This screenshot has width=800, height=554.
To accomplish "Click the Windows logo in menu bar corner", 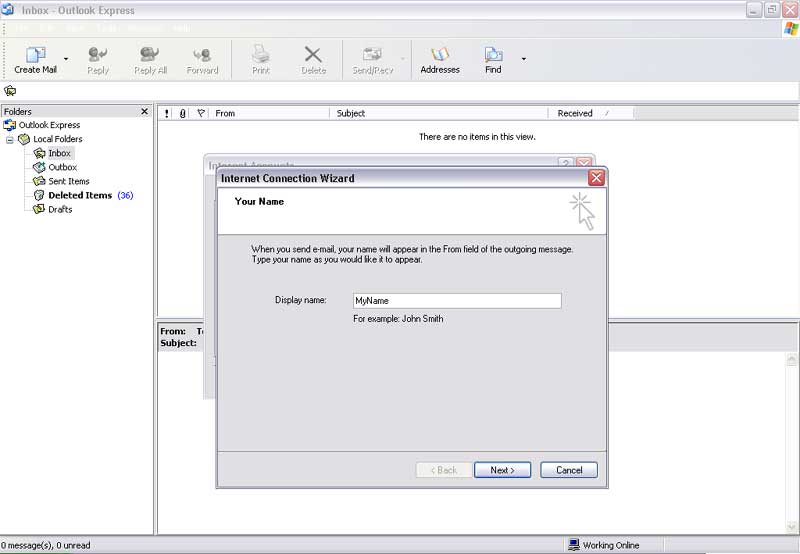I will click(x=791, y=29).
